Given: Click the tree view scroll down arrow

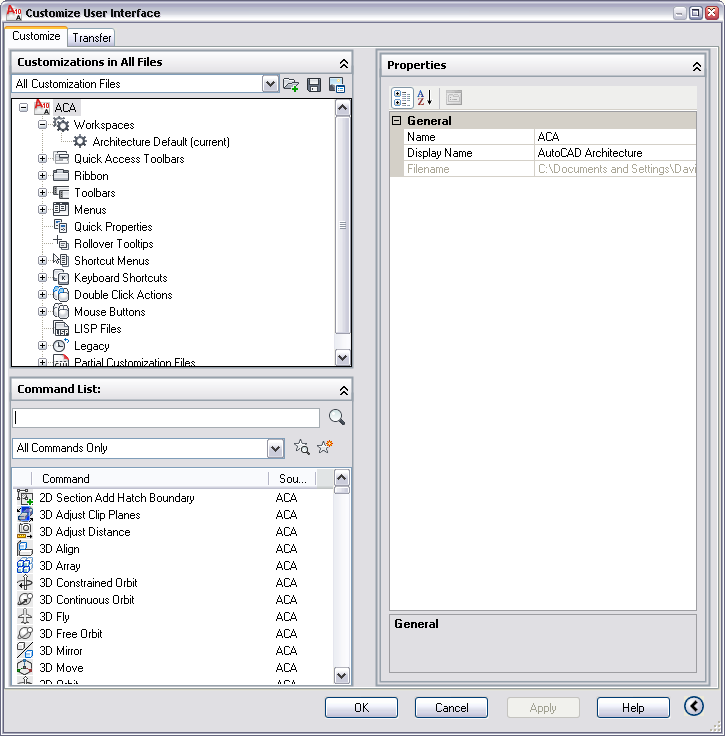Looking at the screenshot, I should 343,358.
